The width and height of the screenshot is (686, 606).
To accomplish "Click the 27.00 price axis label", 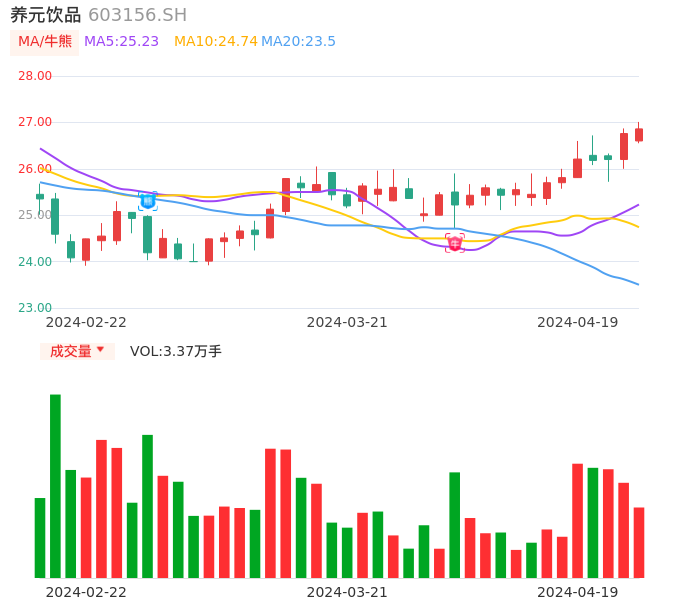I will (x=35, y=122).
